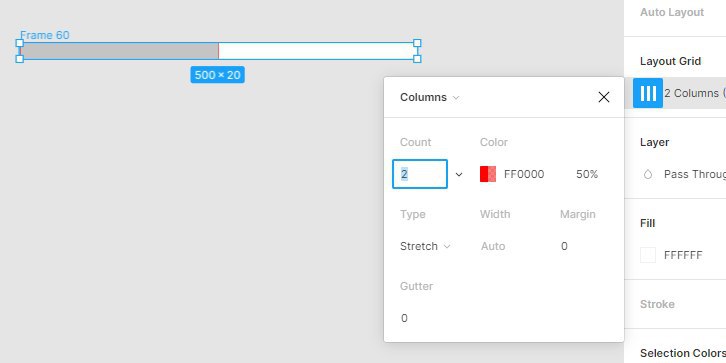The width and height of the screenshot is (726, 363).
Task: Click the FFFFFF fill hex value
Action: pos(683,255)
